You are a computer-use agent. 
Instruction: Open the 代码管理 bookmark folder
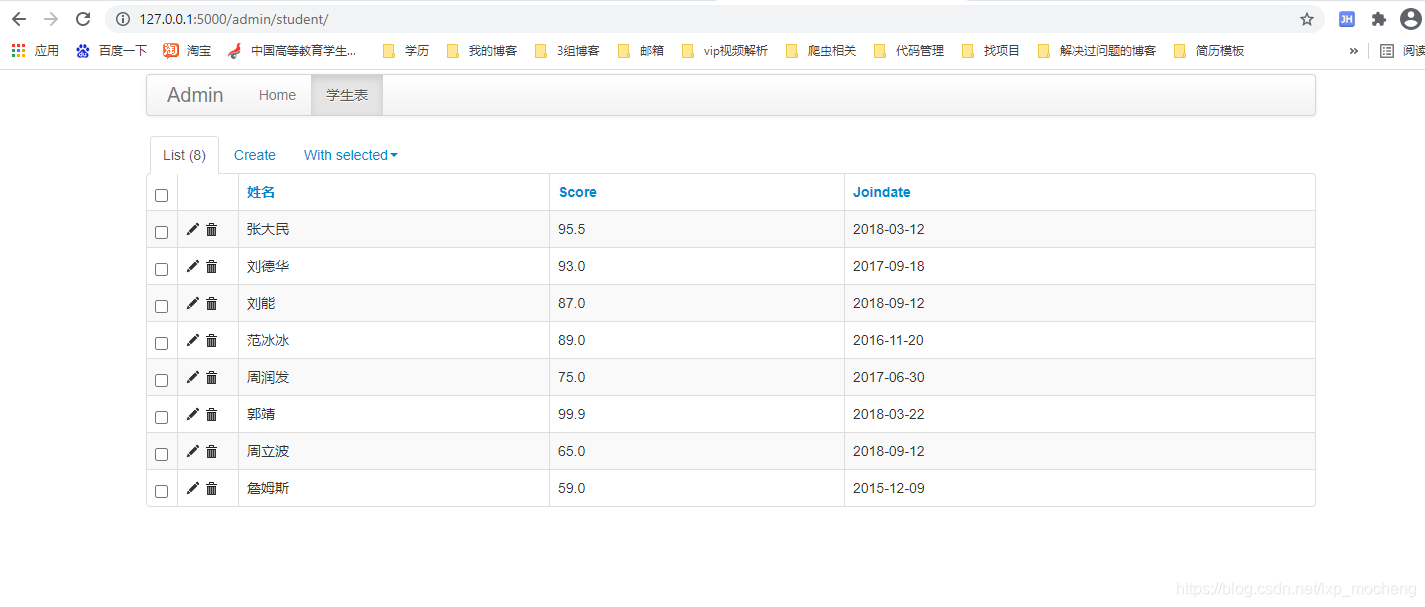[909, 50]
